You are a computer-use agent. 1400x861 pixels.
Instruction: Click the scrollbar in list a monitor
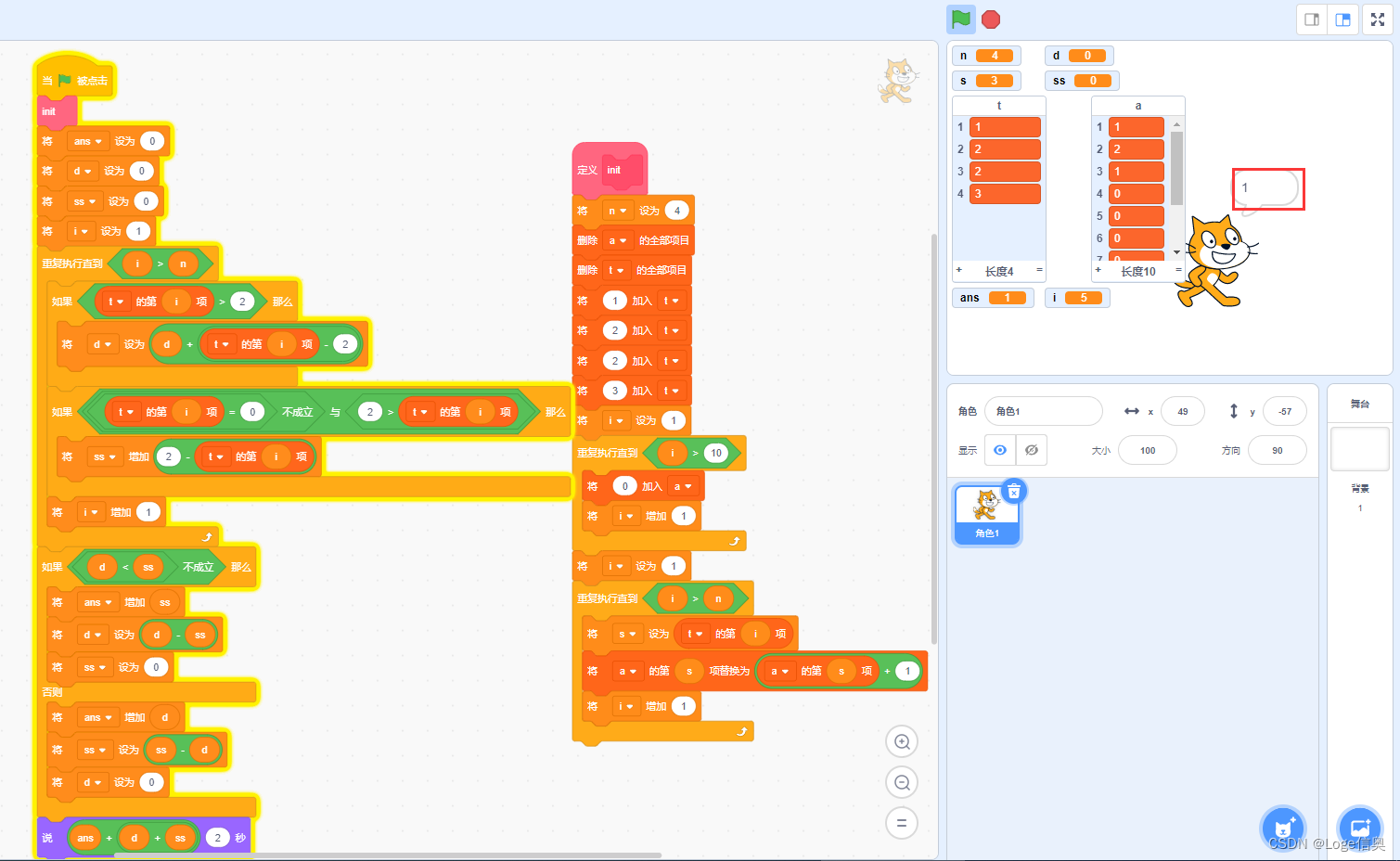(x=1176, y=168)
